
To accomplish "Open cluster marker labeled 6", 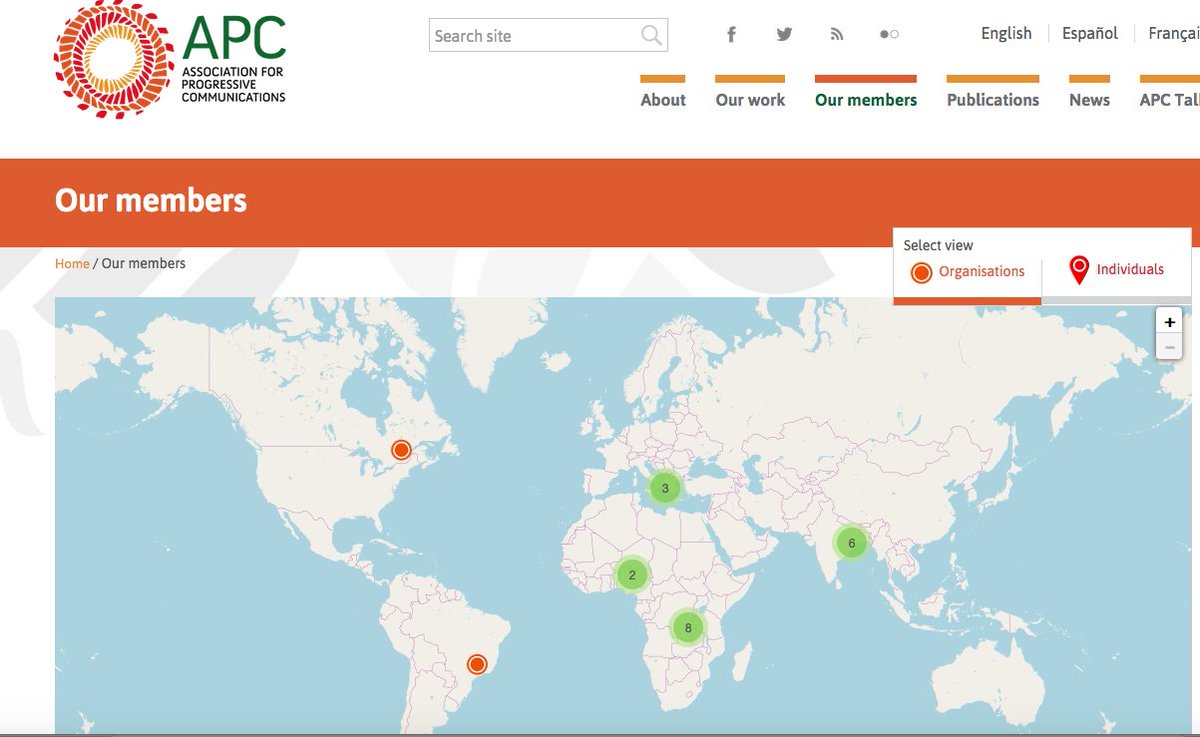I will (851, 543).
